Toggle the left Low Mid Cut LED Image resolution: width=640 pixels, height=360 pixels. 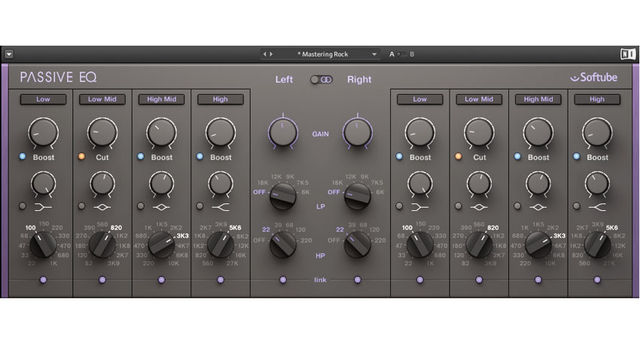(82, 156)
